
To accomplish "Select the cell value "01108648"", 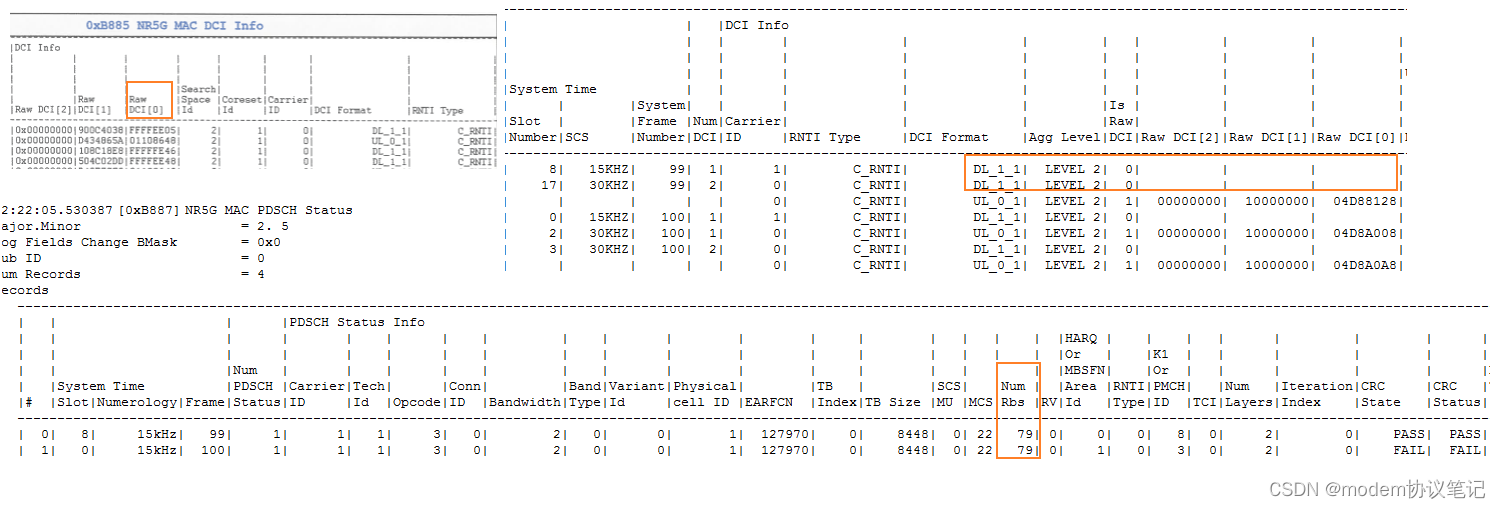I will (x=150, y=141).
